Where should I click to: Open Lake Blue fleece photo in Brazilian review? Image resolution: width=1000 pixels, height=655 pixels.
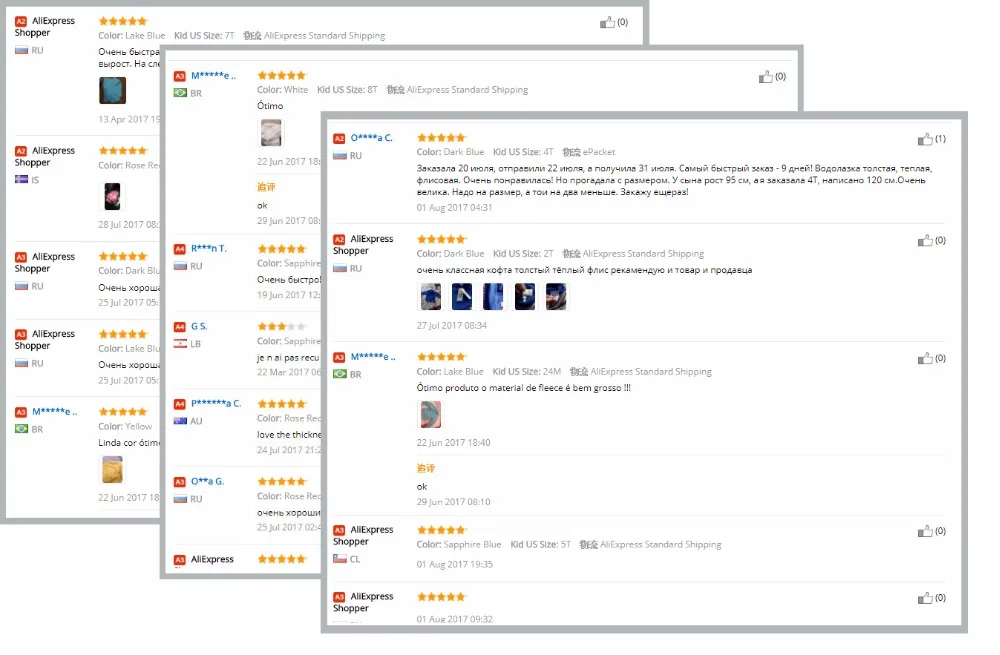(x=430, y=414)
